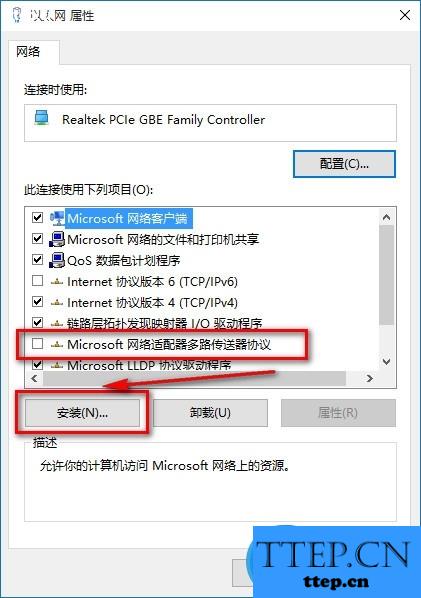This screenshot has height=598, width=421.
Task: Click the Realtek network adapter icon
Action: [x=41, y=118]
